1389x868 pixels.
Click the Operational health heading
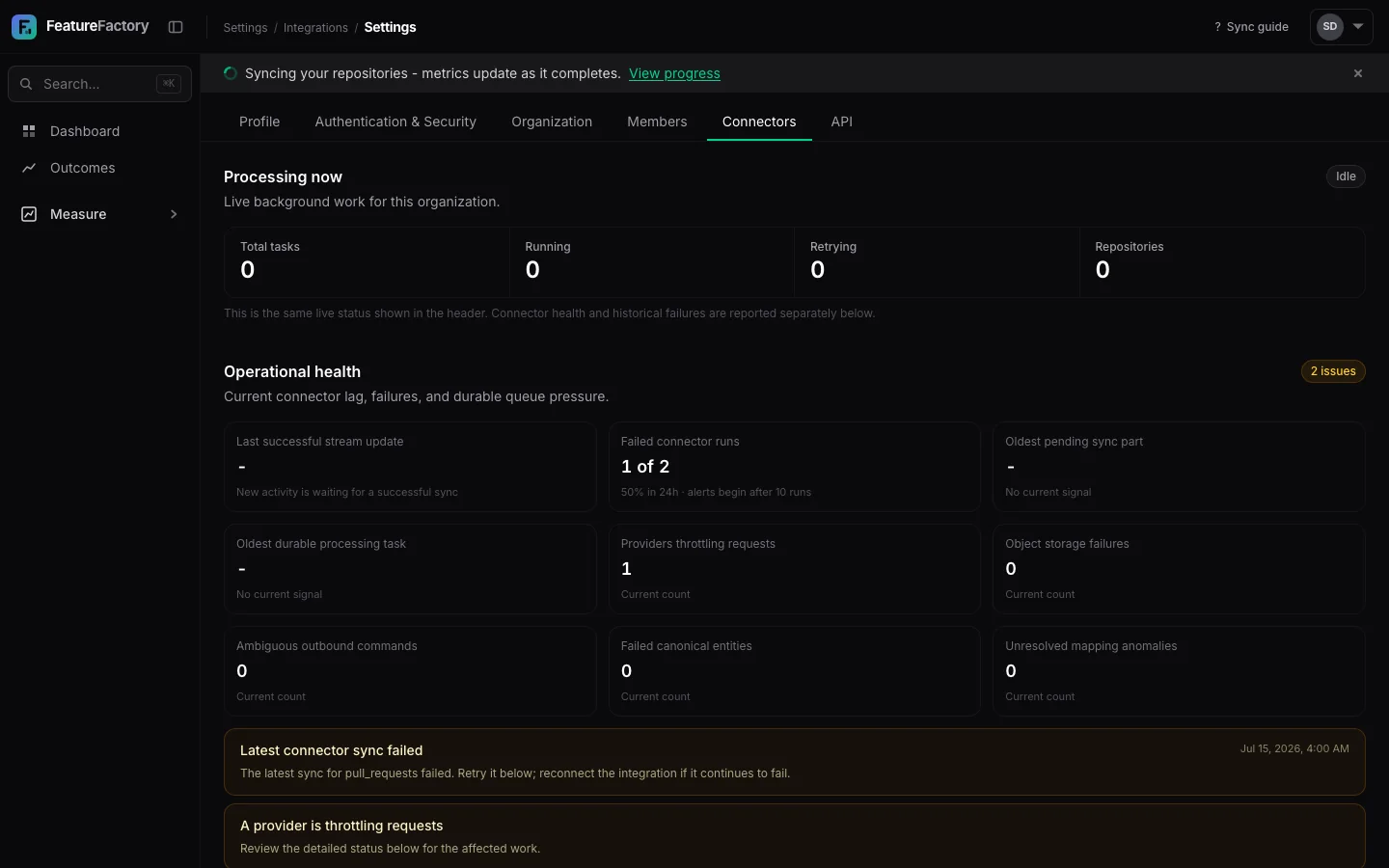click(x=292, y=371)
